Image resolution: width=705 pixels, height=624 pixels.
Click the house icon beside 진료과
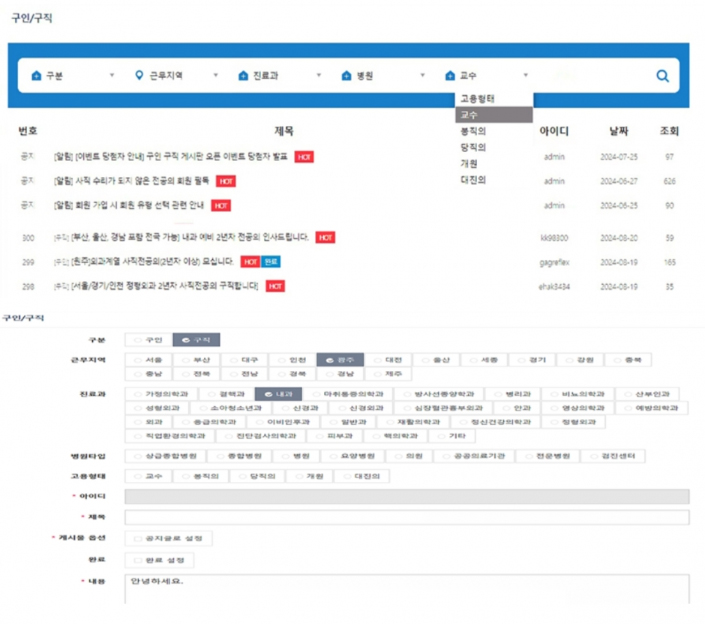(243, 76)
